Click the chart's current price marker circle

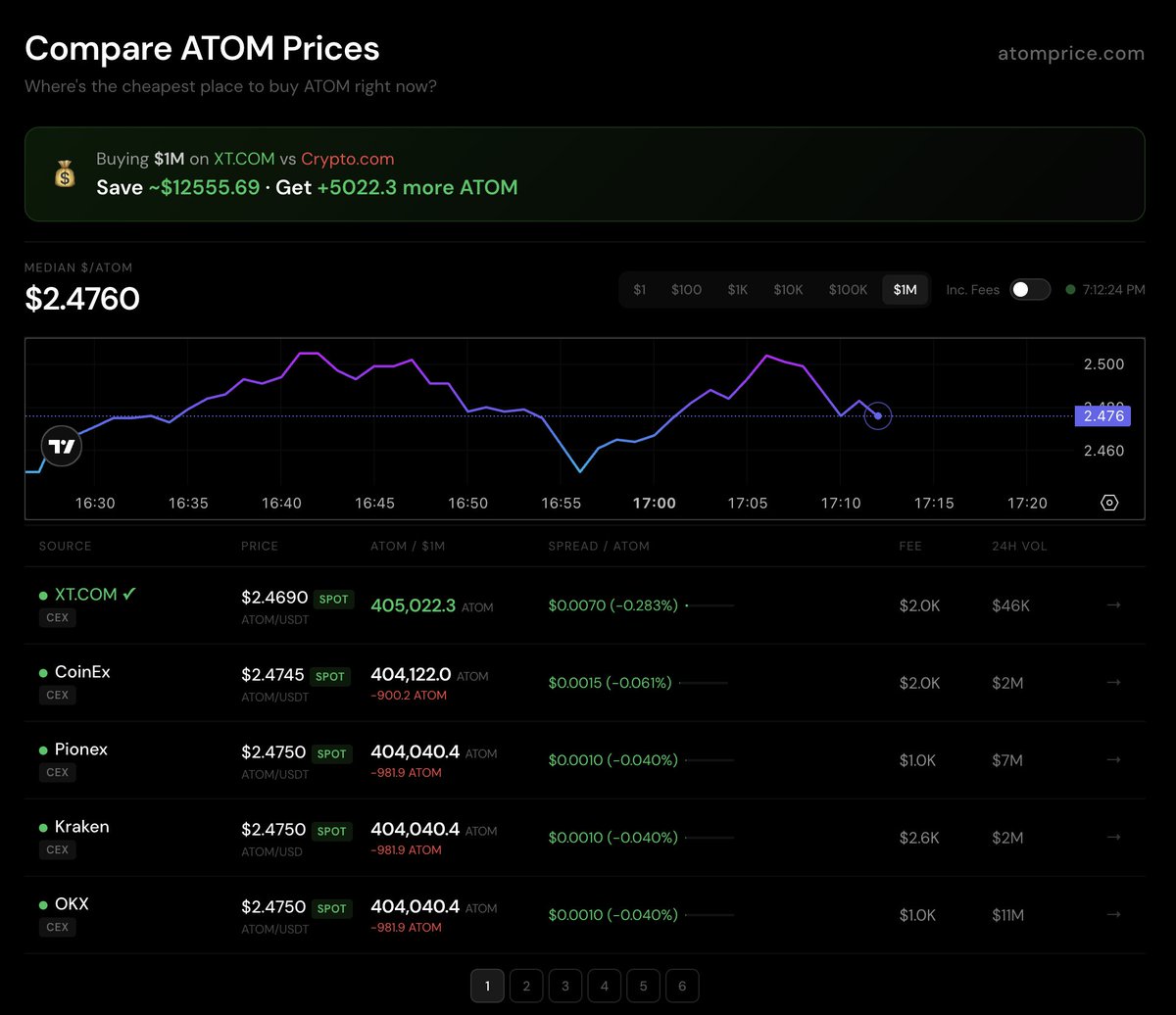click(x=878, y=416)
